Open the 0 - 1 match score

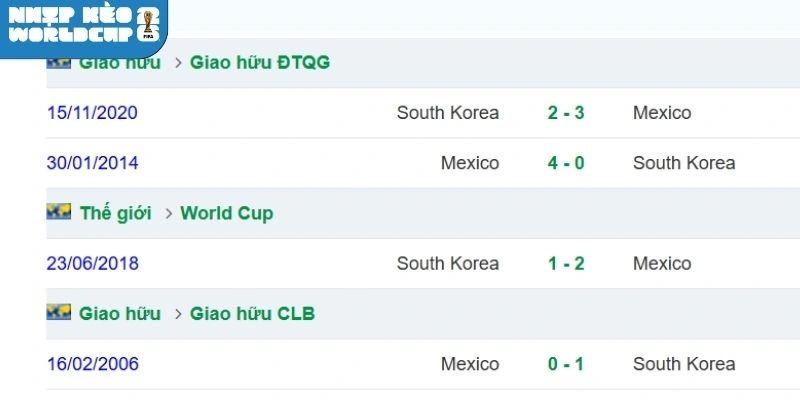click(x=566, y=364)
